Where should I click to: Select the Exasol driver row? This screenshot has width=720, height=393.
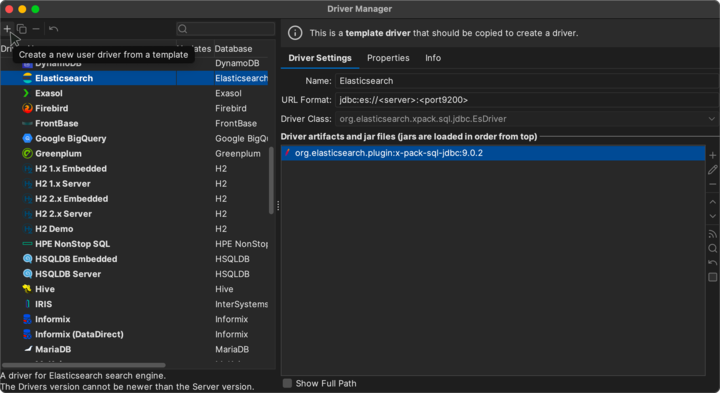point(134,93)
